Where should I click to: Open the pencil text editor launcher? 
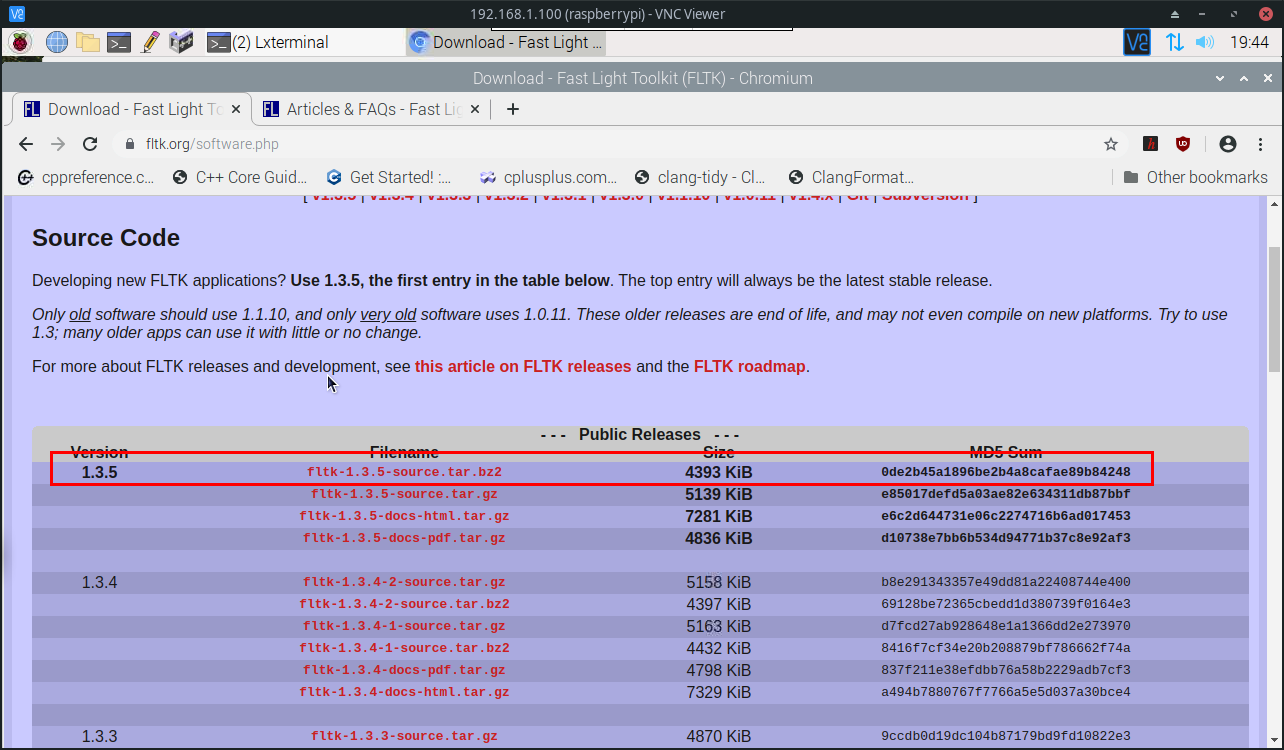click(x=150, y=42)
